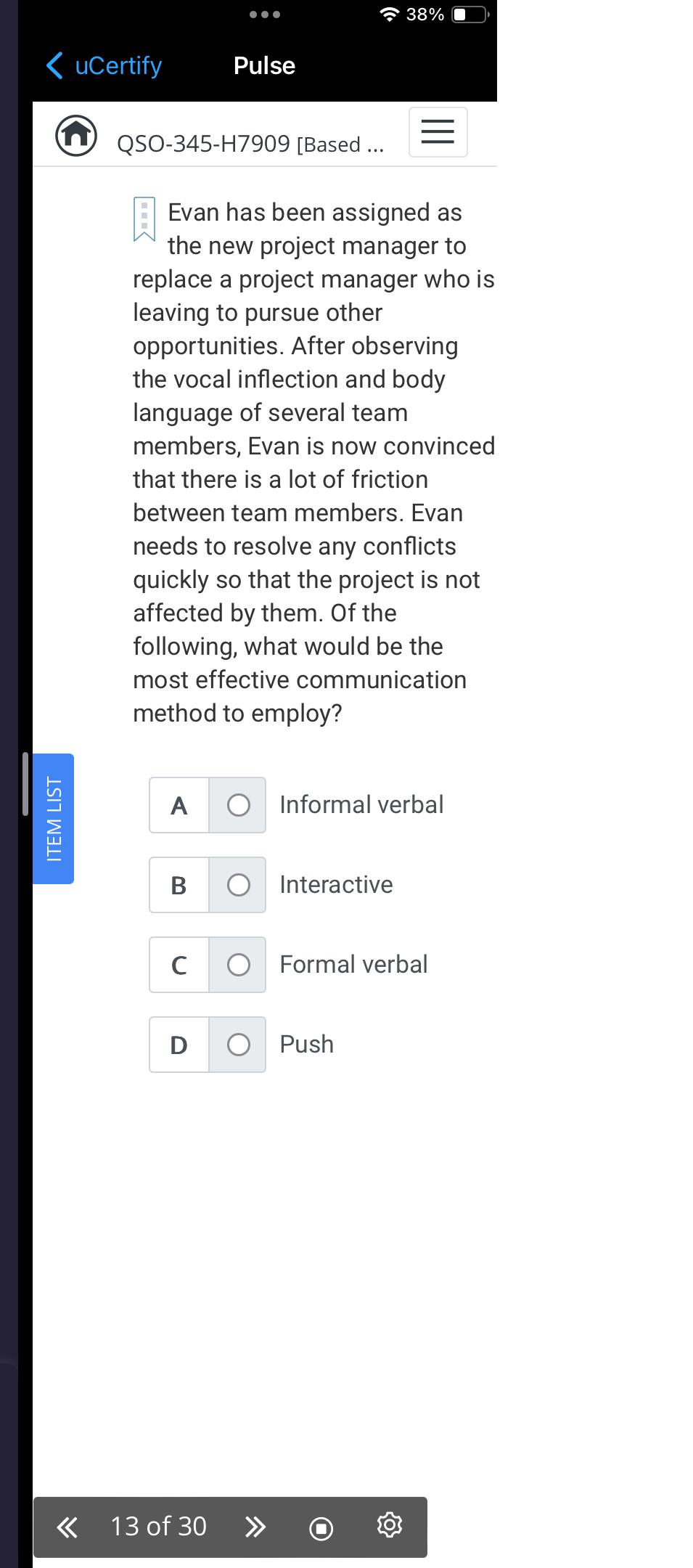
Task: Choose the Push communication method option
Action: click(x=237, y=1044)
